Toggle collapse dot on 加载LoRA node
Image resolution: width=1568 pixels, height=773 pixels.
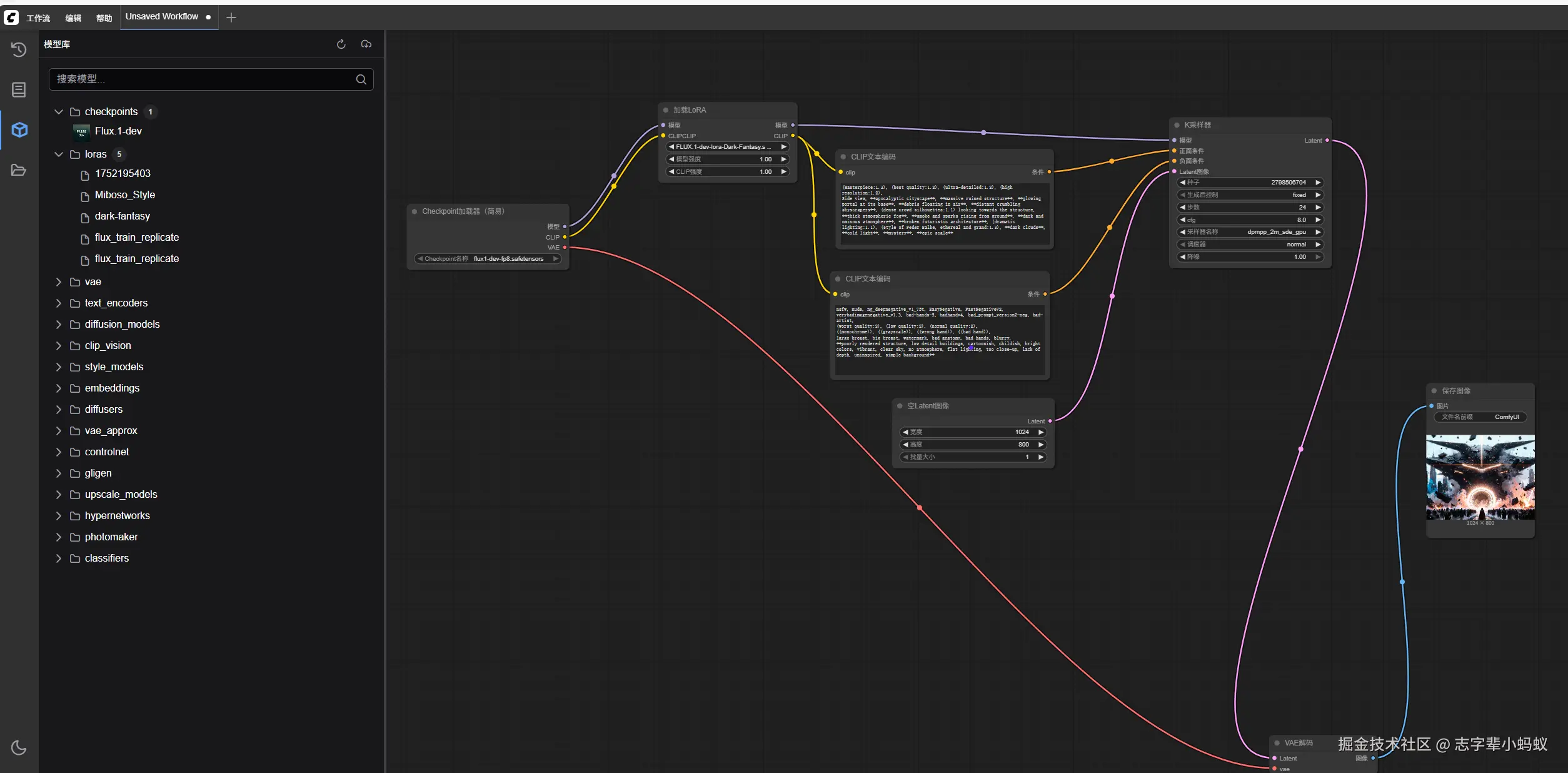(665, 110)
